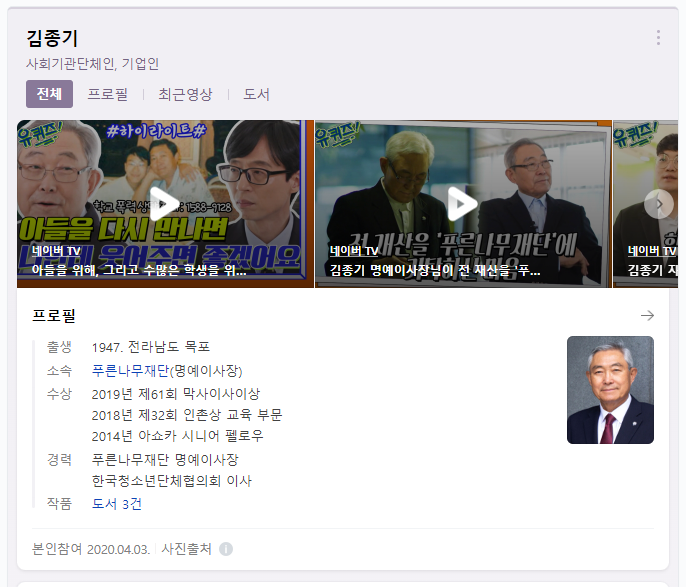Click the 작품 field label
The image size is (686, 587).
(59, 503)
